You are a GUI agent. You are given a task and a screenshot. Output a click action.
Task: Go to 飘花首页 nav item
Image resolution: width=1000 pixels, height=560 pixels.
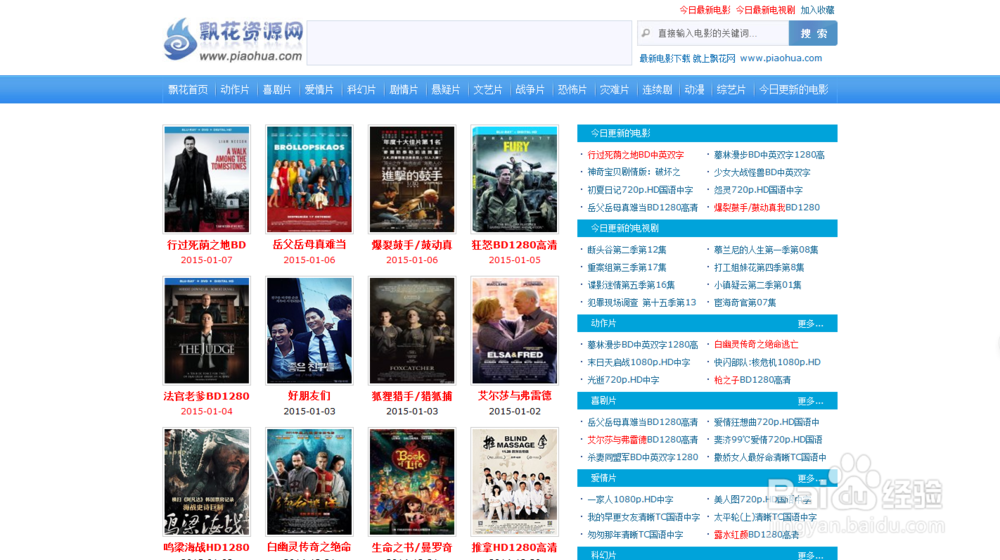[188, 90]
